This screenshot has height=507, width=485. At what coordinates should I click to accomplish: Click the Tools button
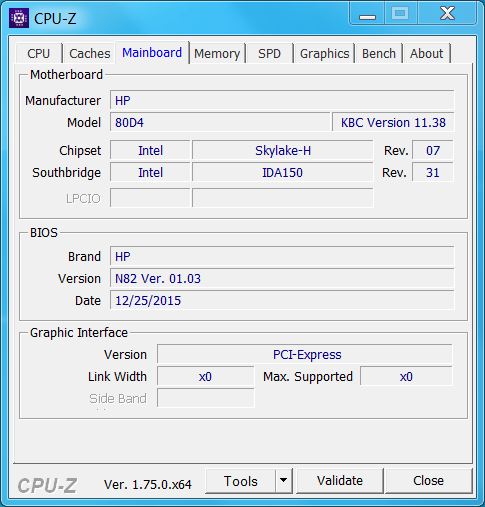click(241, 481)
